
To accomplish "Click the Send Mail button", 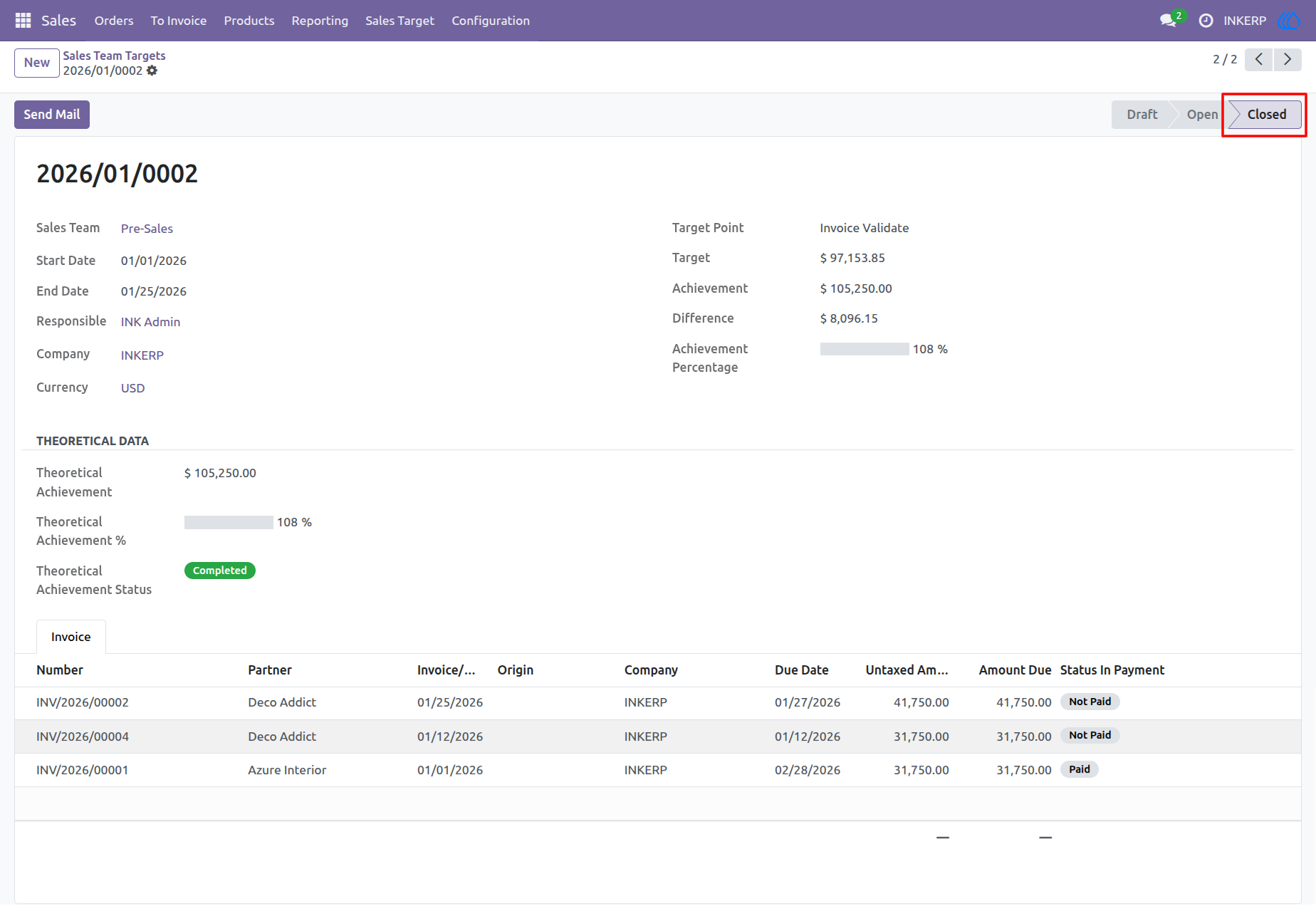I will tap(52, 115).
